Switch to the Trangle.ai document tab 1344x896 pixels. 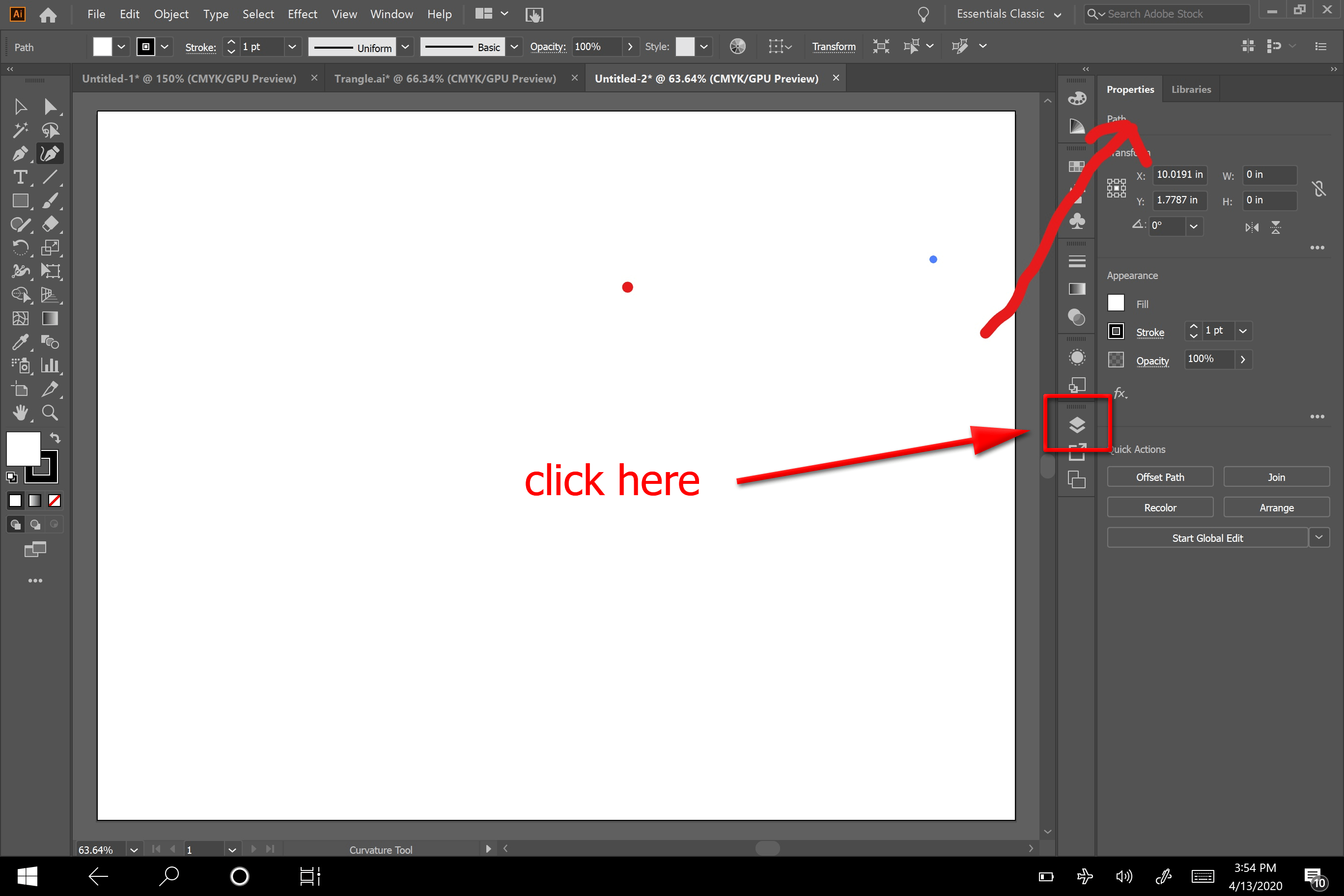446,78
